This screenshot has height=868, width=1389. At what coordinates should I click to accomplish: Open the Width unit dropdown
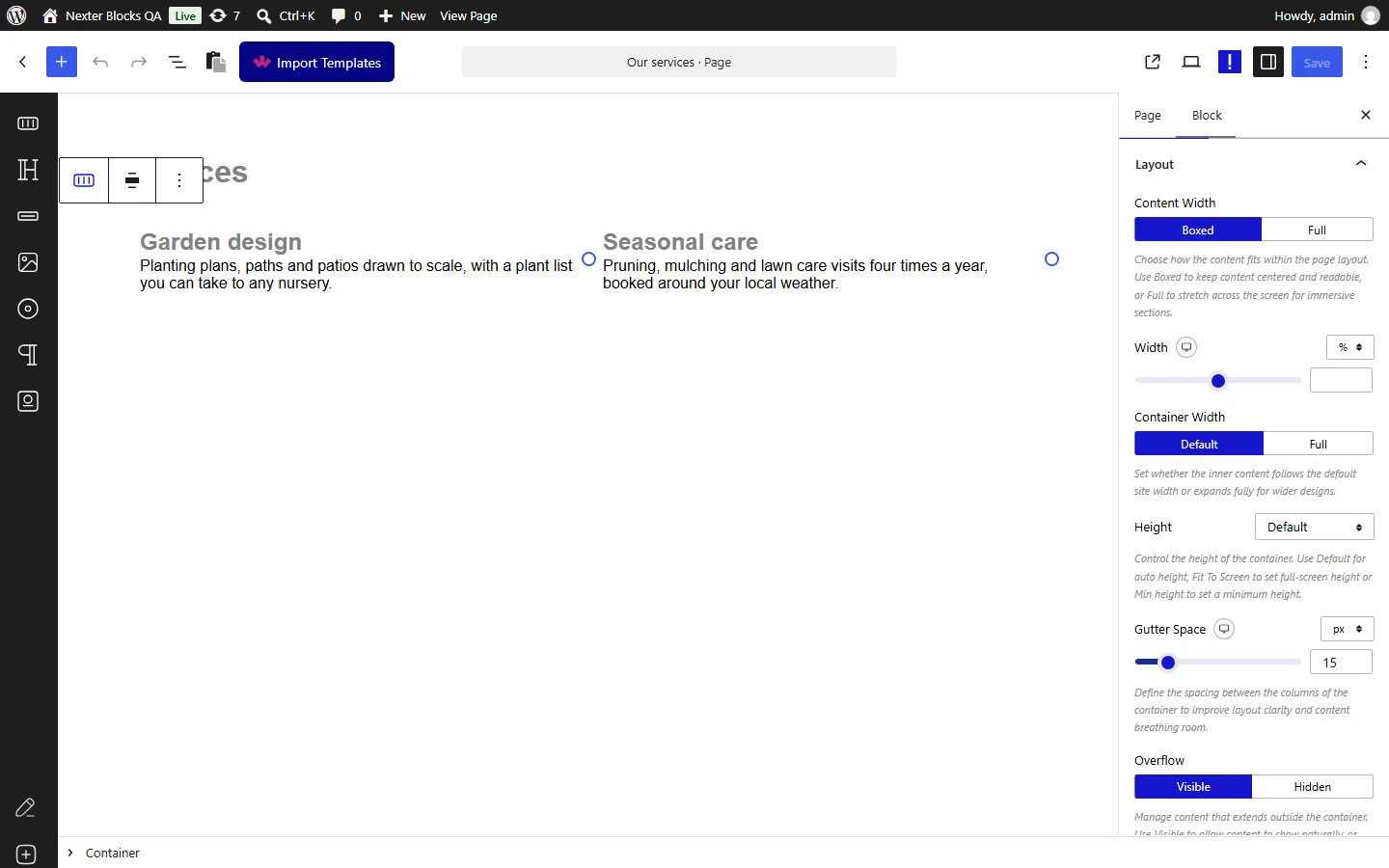tap(1350, 347)
